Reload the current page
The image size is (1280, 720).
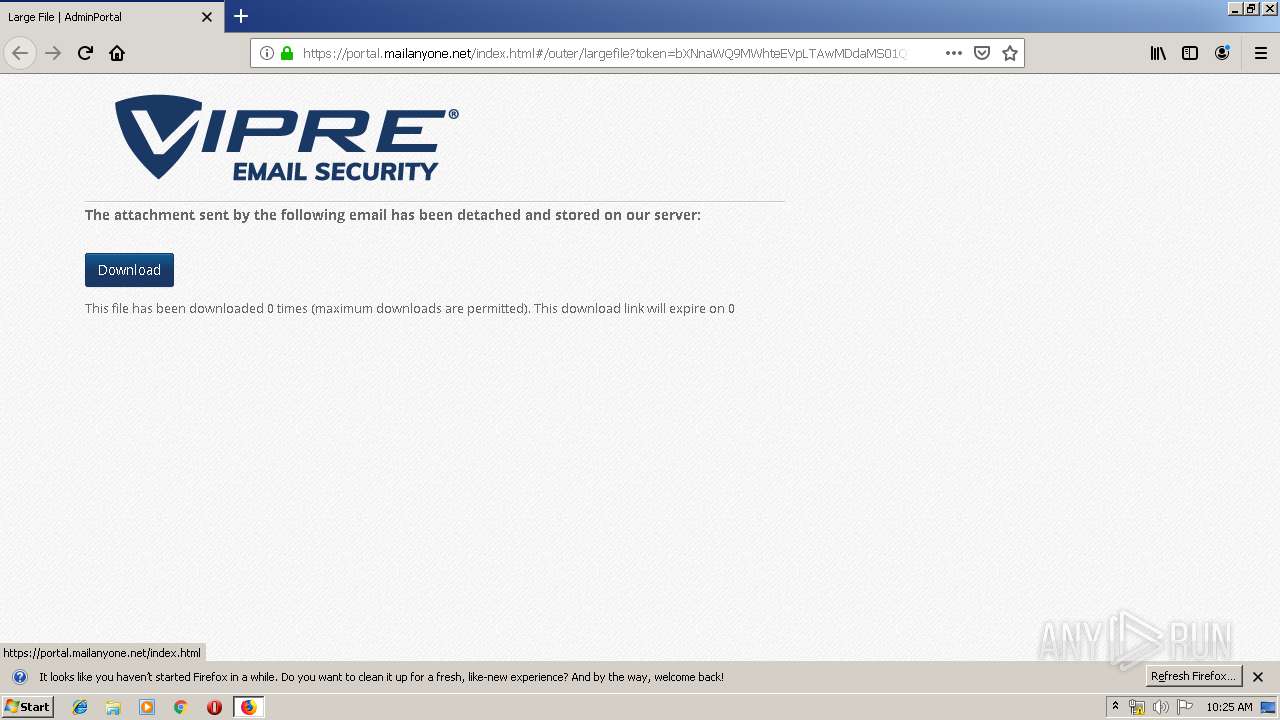85,53
